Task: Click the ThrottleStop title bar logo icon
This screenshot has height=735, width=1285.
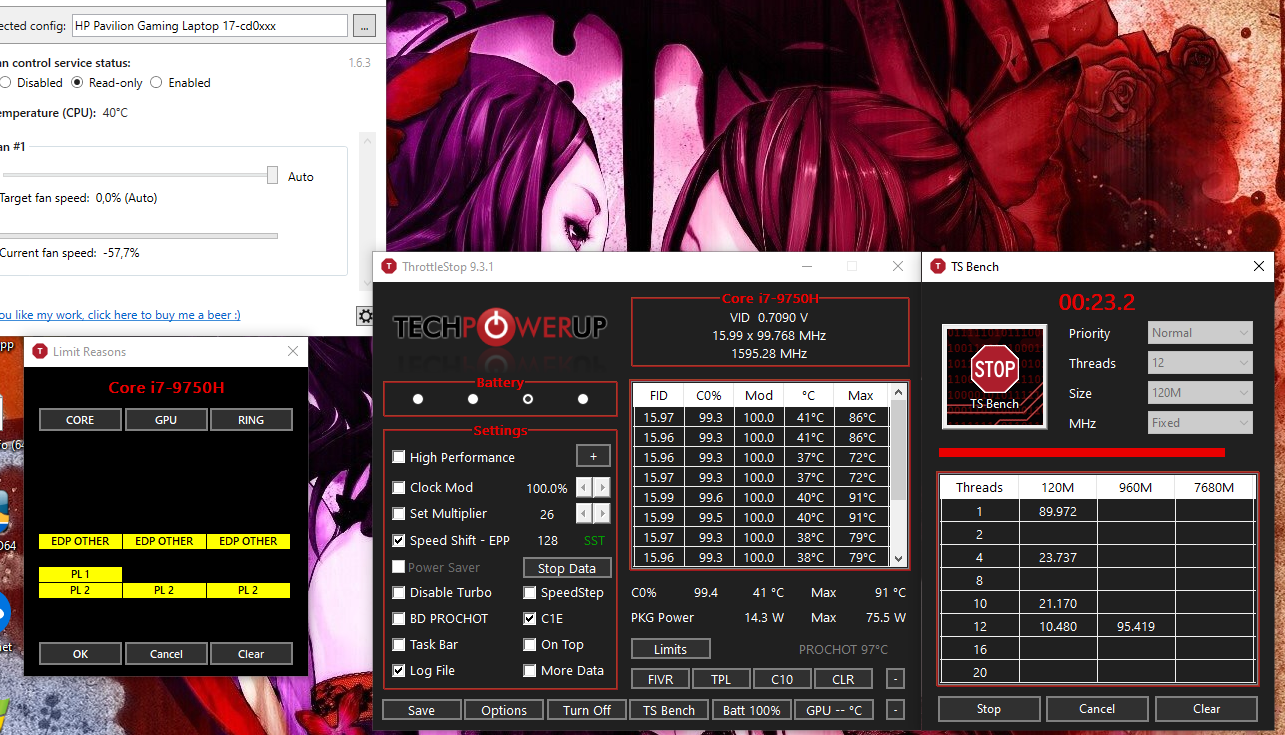Action: pyautogui.click(x=388, y=266)
